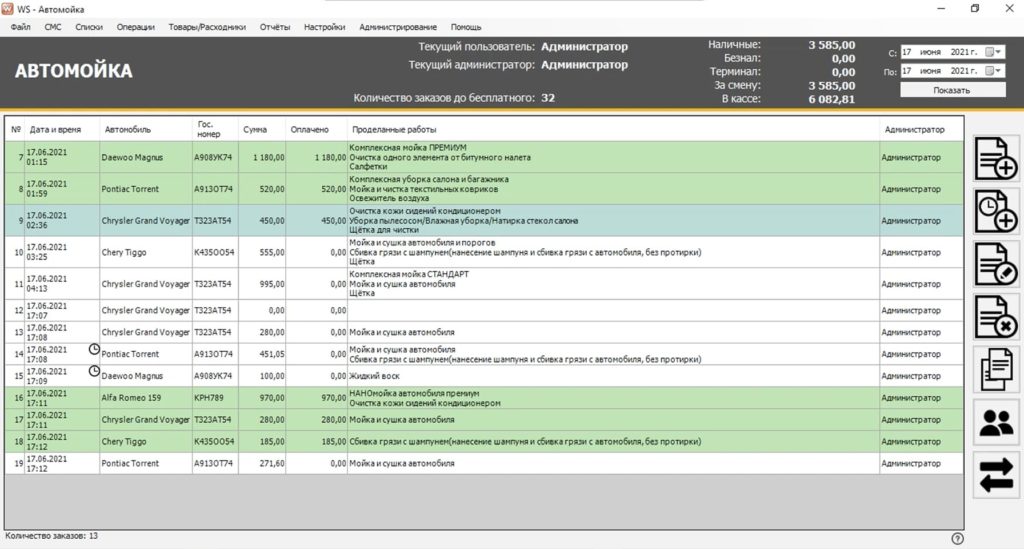The image size is (1024, 549).
Task: Sort by Дата и время column header
Action: [61, 129]
